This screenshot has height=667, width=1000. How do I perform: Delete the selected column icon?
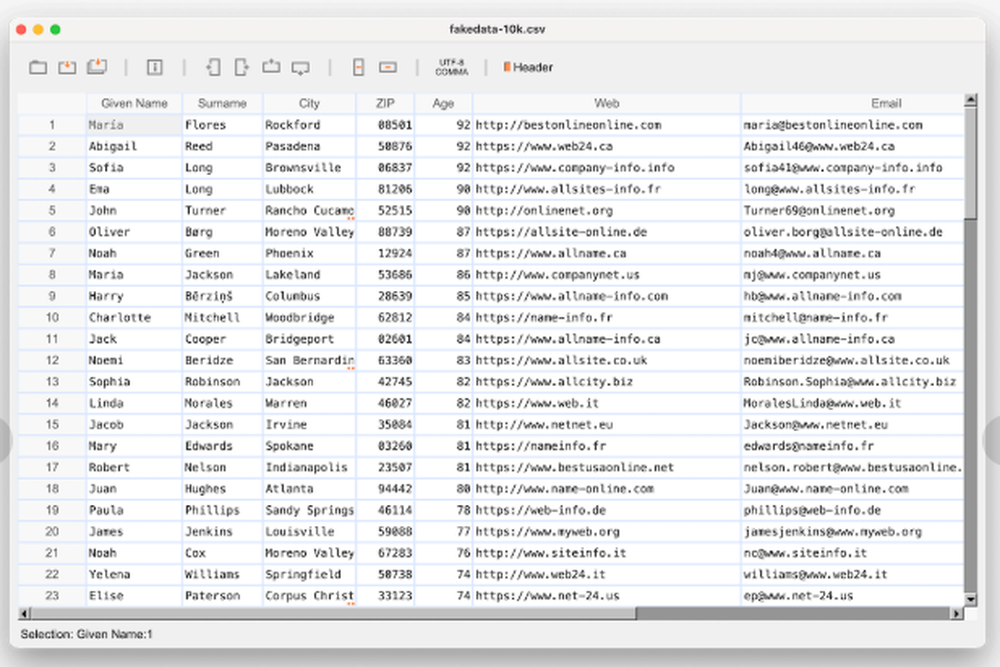[358, 67]
